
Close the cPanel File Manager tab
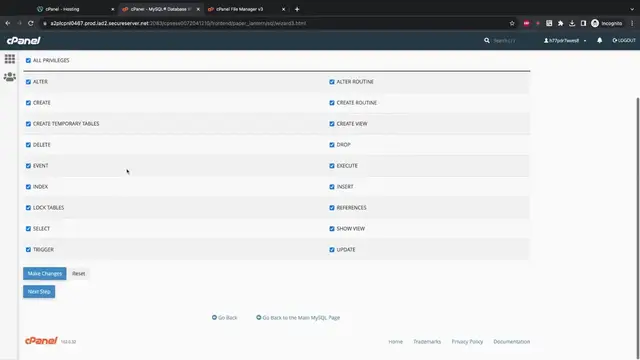283,9
